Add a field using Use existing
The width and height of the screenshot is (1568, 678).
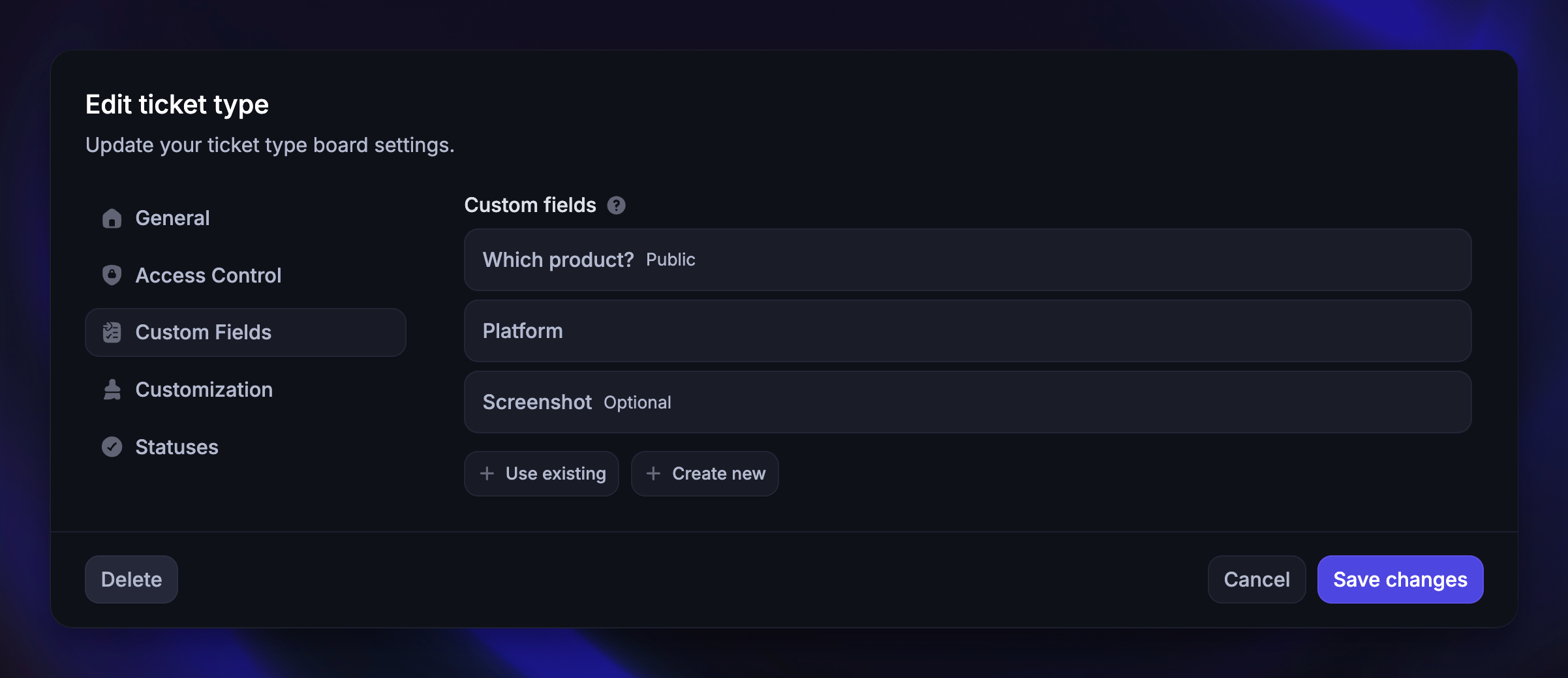click(x=542, y=473)
